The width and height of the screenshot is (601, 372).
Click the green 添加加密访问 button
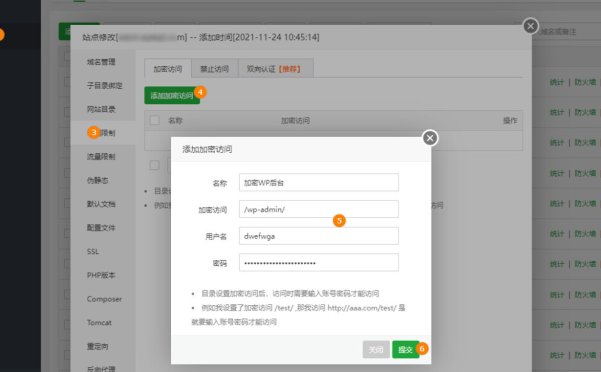click(x=172, y=95)
